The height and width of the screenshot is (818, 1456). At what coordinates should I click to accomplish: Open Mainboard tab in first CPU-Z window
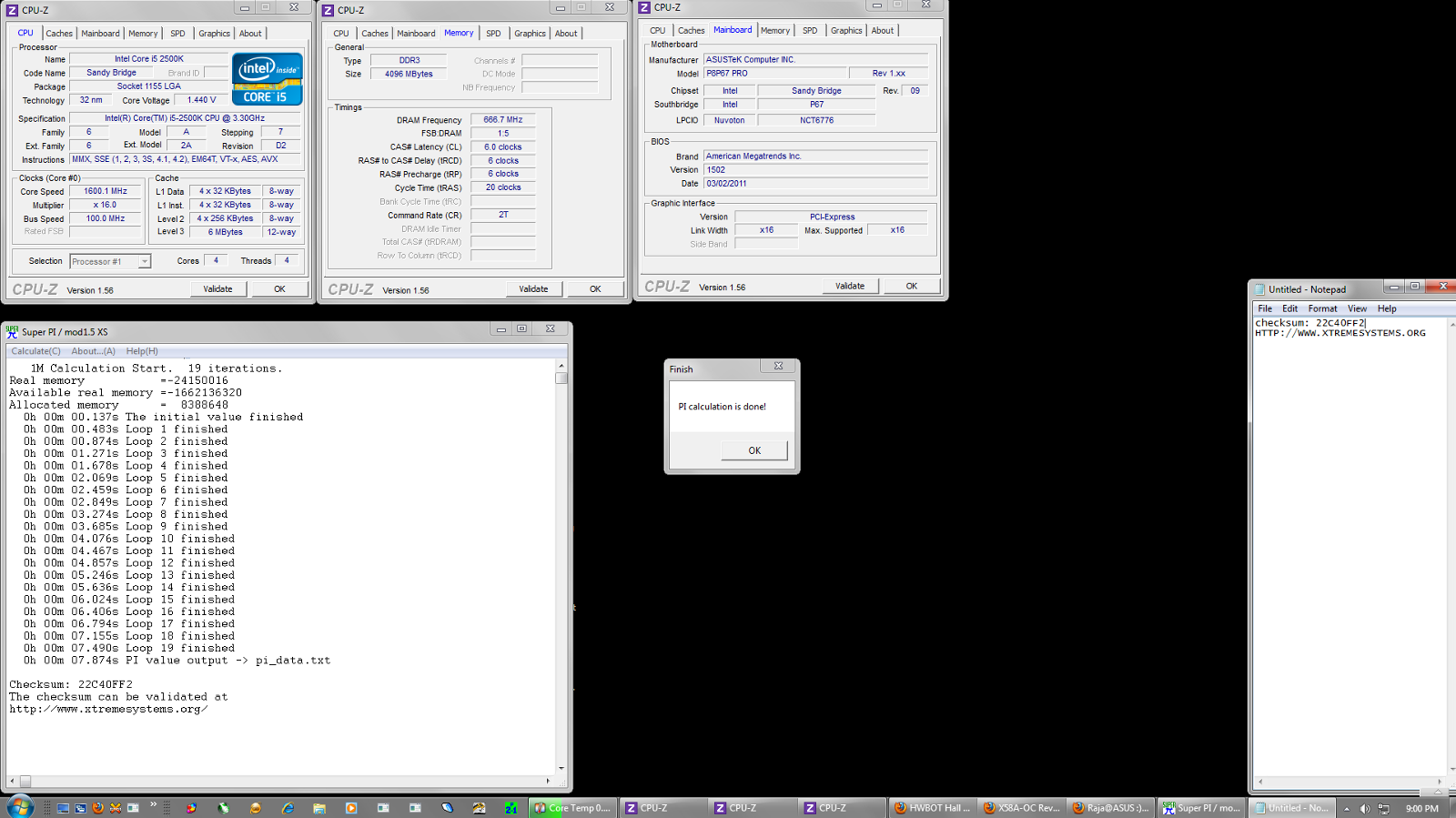point(100,34)
